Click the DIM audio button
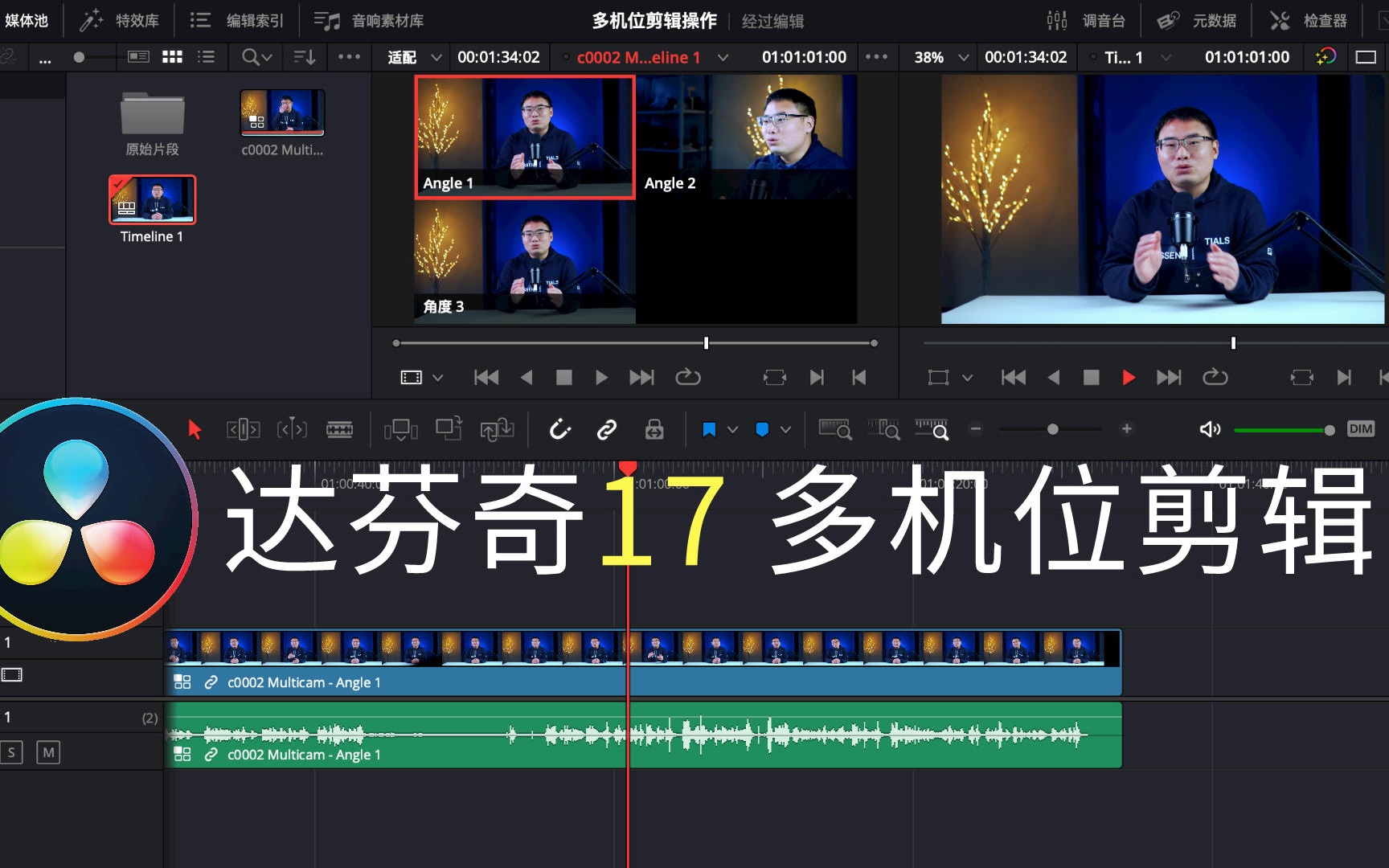The height and width of the screenshot is (868, 1389). 1361,429
